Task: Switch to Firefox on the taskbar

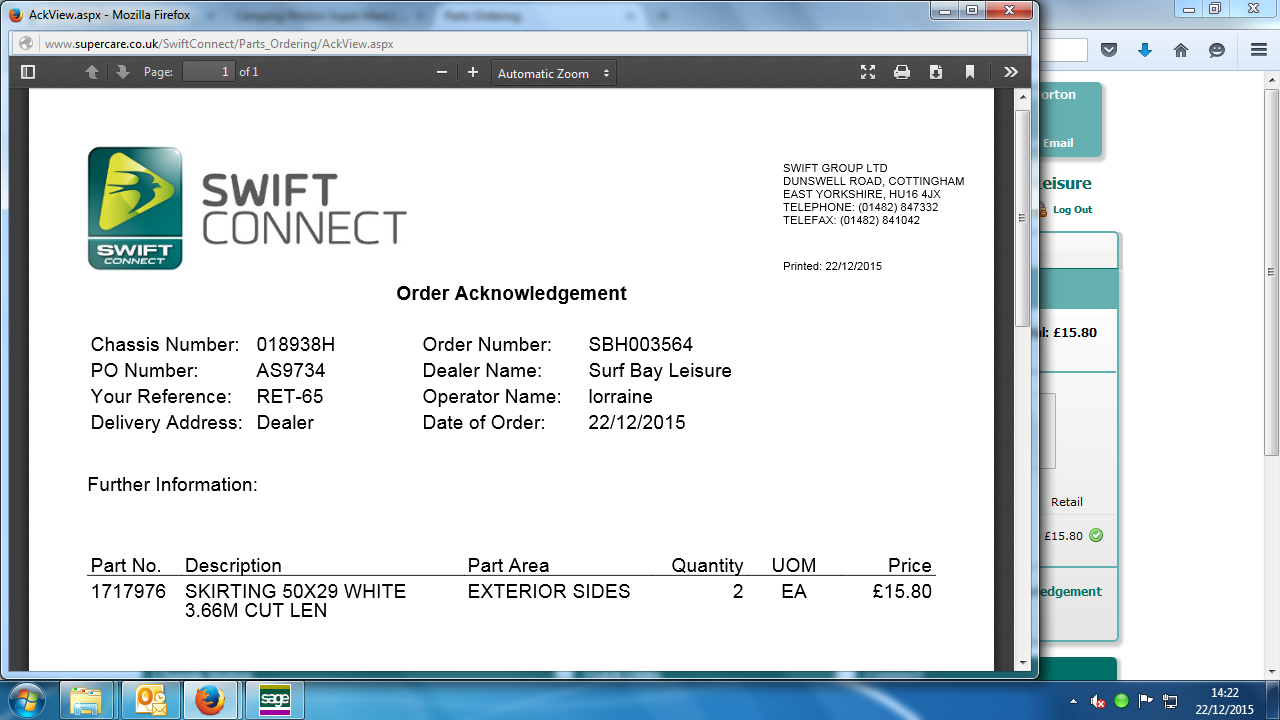Action: click(x=210, y=700)
